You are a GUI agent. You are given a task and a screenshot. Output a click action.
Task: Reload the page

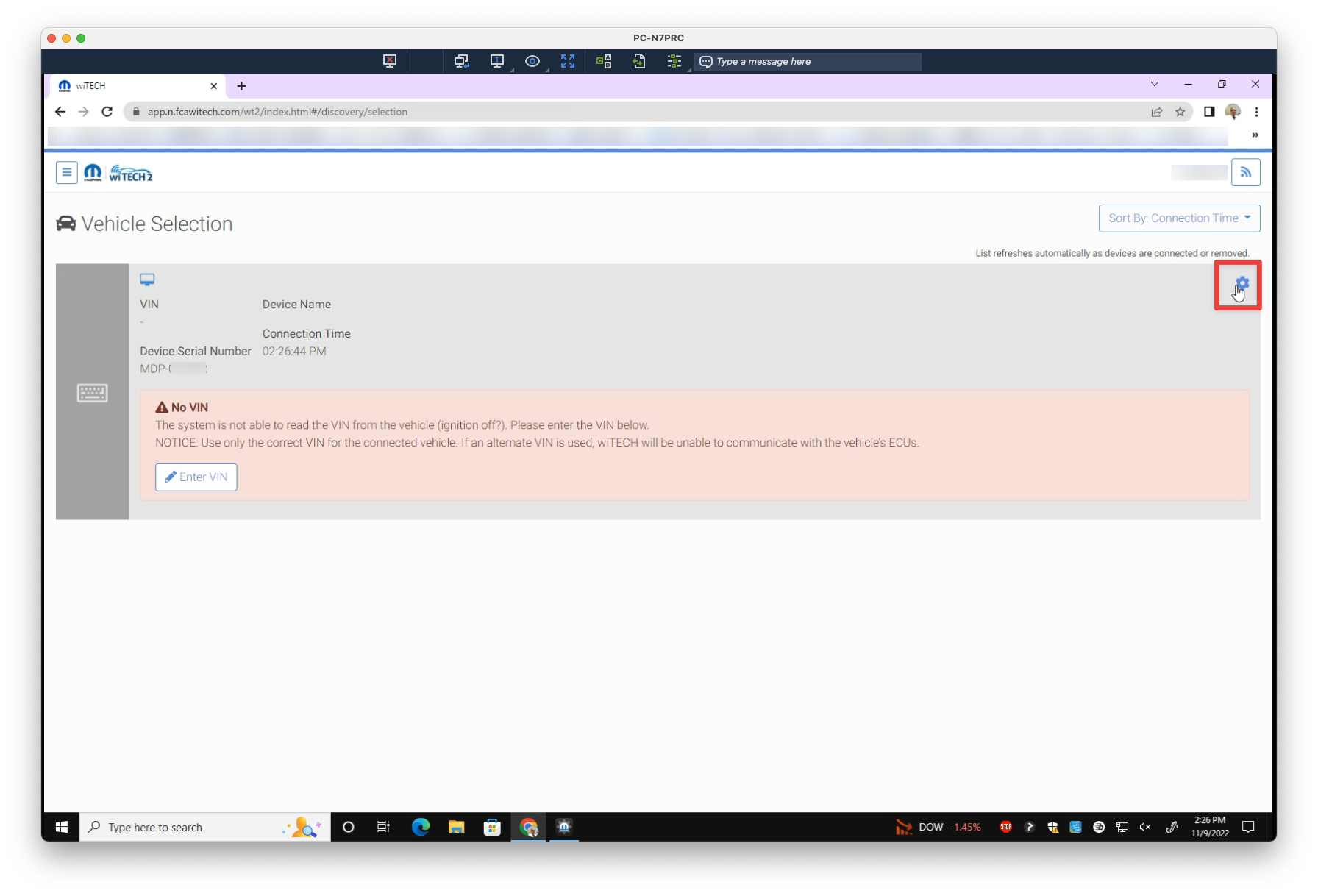(x=107, y=112)
